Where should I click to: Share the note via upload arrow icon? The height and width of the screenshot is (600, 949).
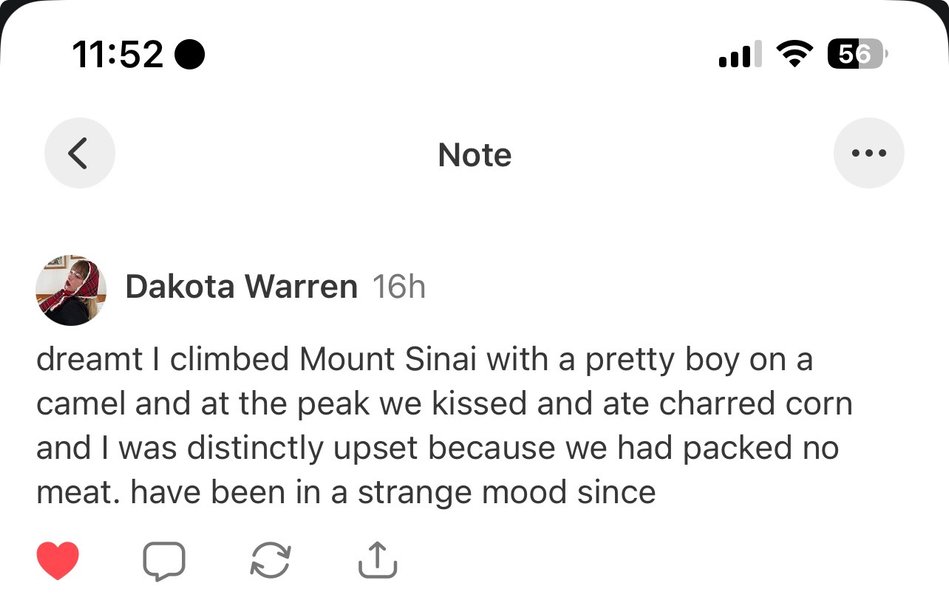point(377,560)
